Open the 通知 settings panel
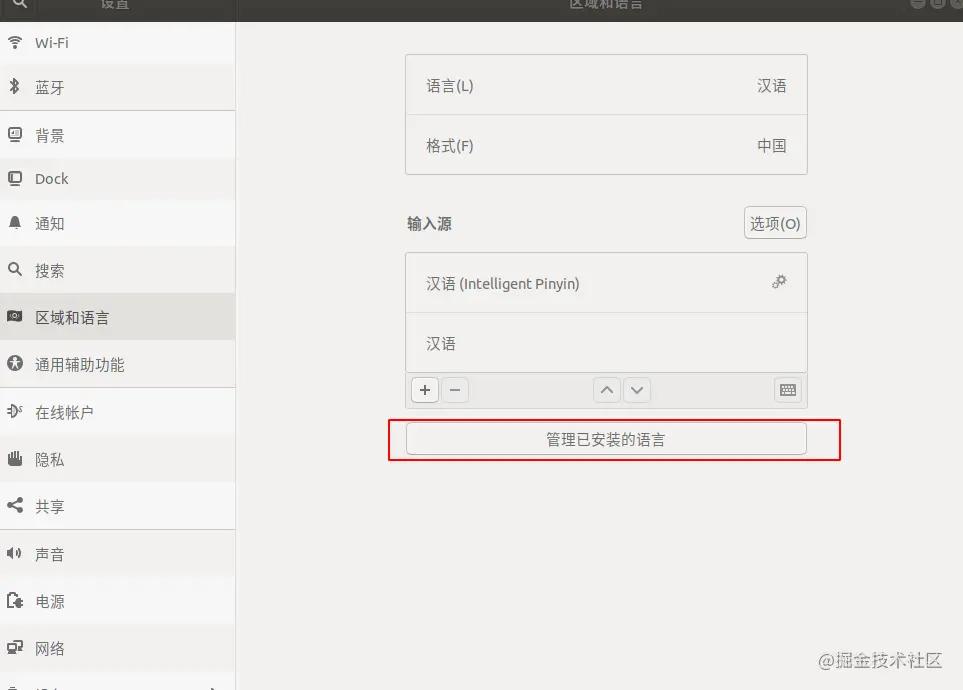963x690 pixels. point(117,224)
